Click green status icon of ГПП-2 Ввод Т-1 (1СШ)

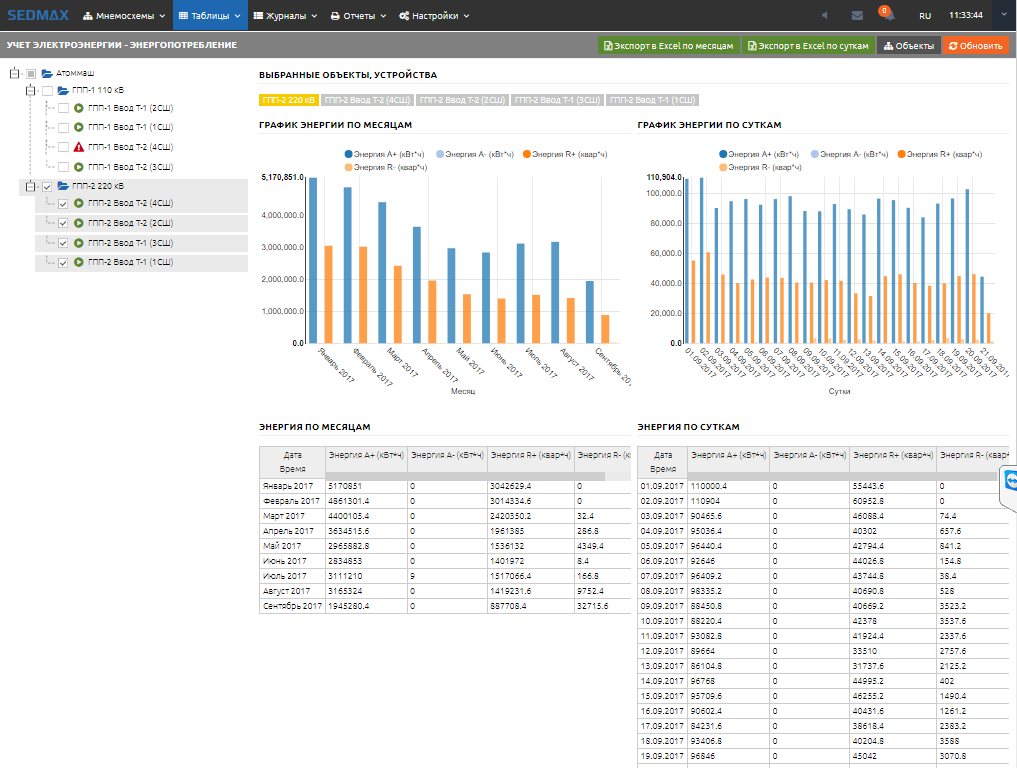[x=78, y=263]
